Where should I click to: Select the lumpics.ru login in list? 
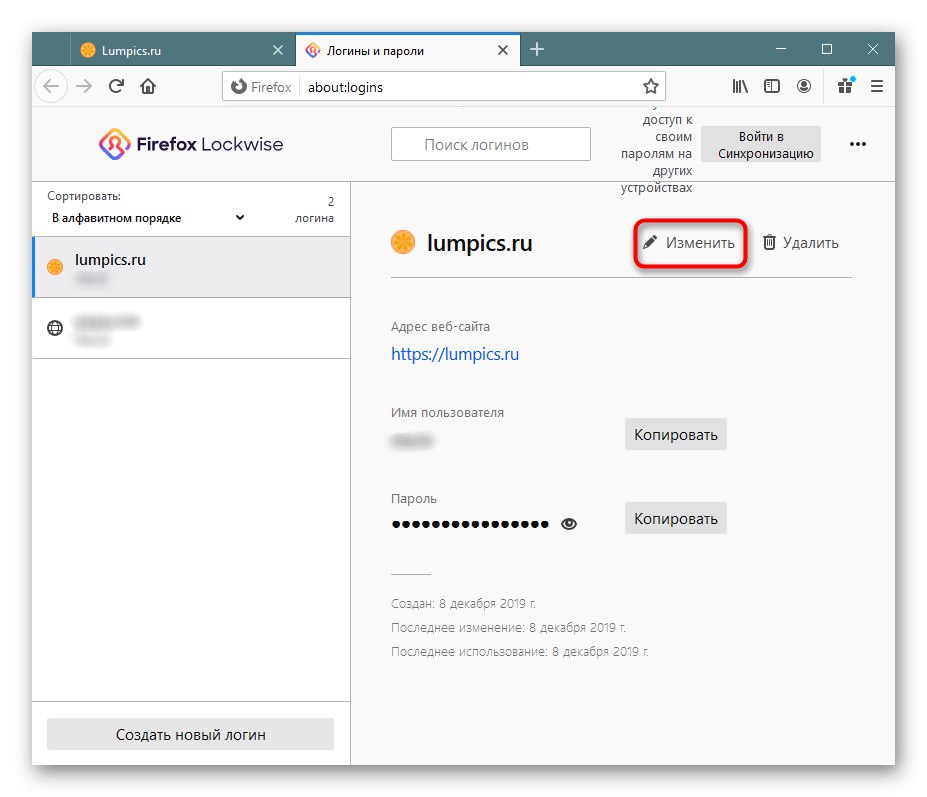(x=192, y=267)
